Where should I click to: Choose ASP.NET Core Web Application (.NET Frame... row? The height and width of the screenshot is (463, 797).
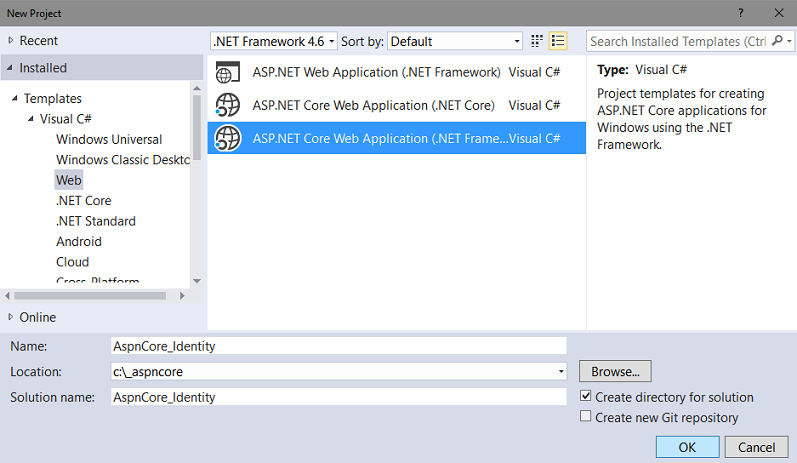pos(396,138)
